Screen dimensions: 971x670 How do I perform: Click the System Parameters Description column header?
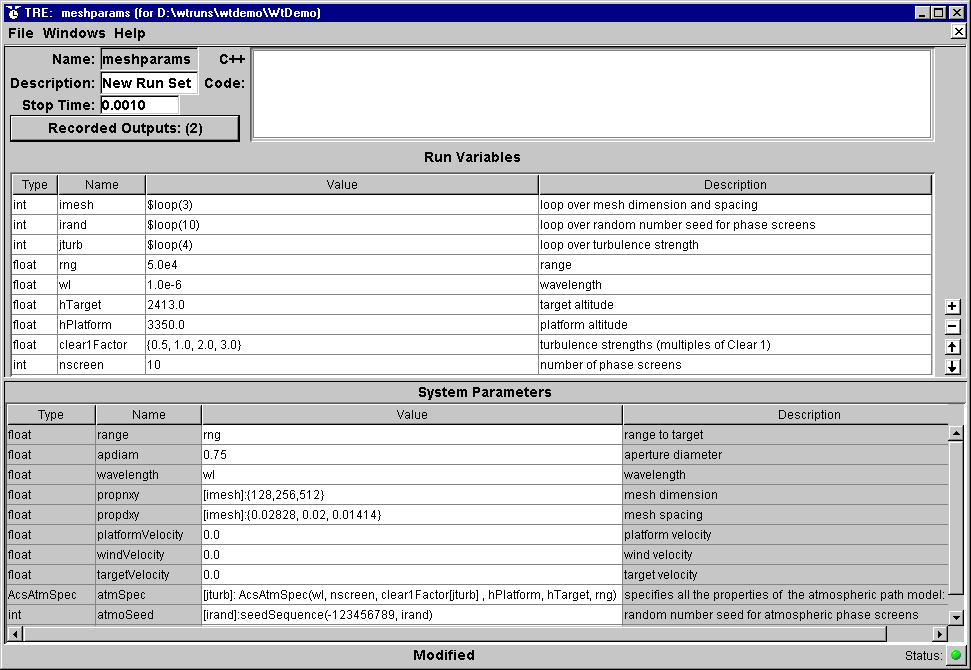tap(785, 415)
